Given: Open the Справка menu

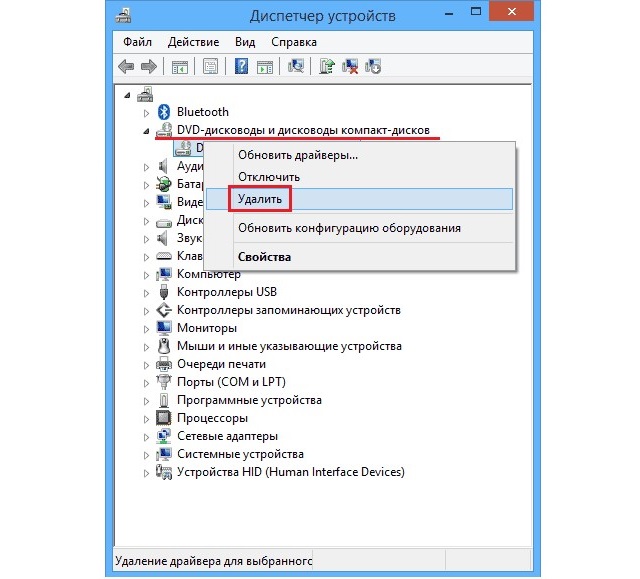Looking at the screenshot, I should pyautogui.click(x=293, y=42).
